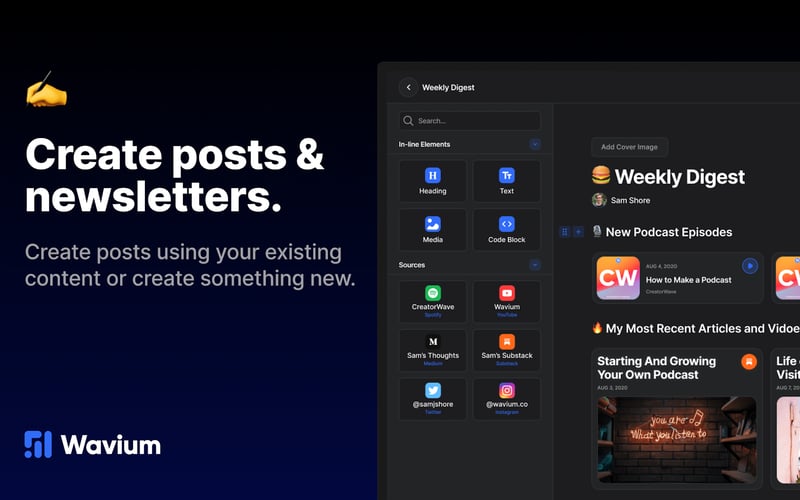
Task: Click the Substack badge on the podcast article card
Action: pyautogui.click(x=749, y=362)
